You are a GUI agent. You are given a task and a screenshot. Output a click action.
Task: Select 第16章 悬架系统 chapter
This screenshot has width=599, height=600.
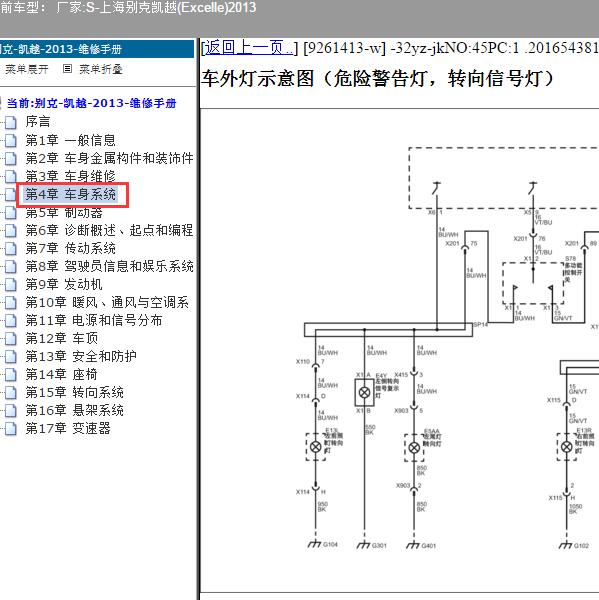(x=74, y=410)
